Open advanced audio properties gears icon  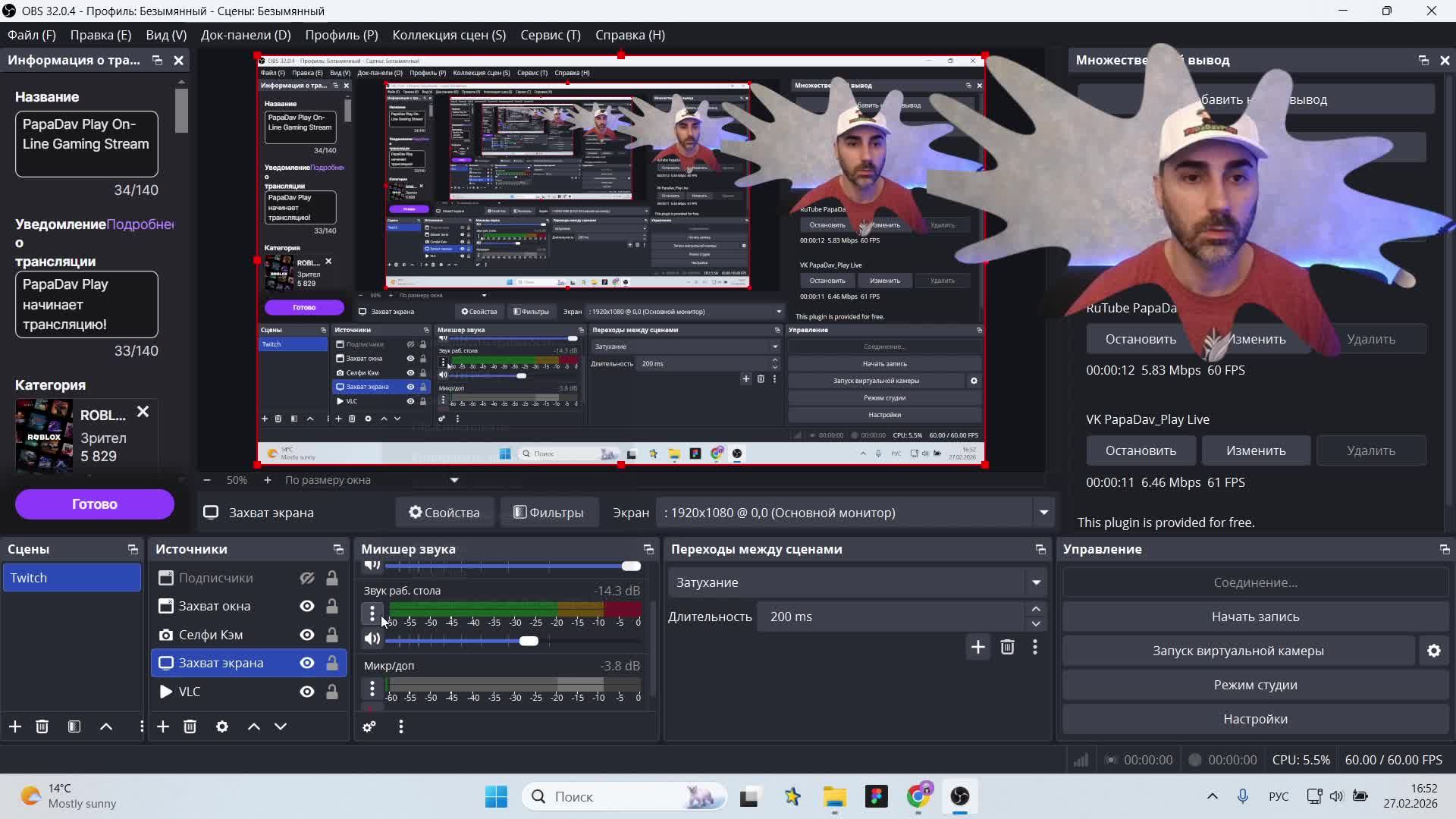pyautogui.click(x=369, y=726)
